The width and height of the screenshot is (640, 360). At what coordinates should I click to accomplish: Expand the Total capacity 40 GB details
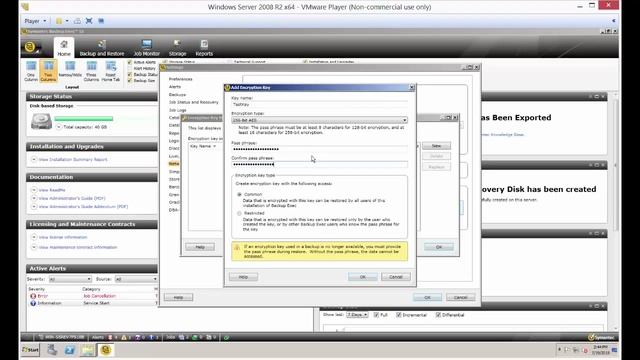point(59,127)
